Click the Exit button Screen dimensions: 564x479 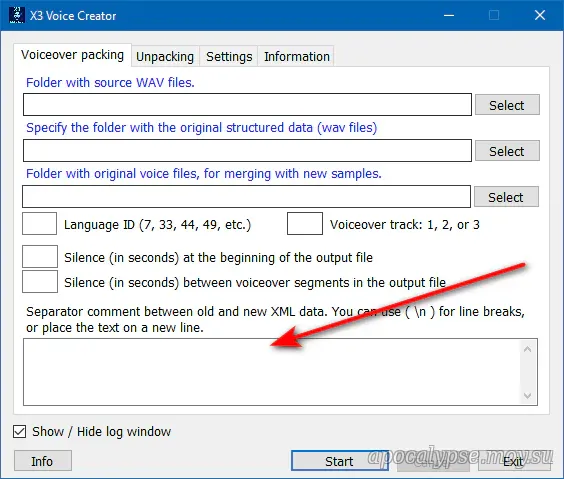pos(514,461)
